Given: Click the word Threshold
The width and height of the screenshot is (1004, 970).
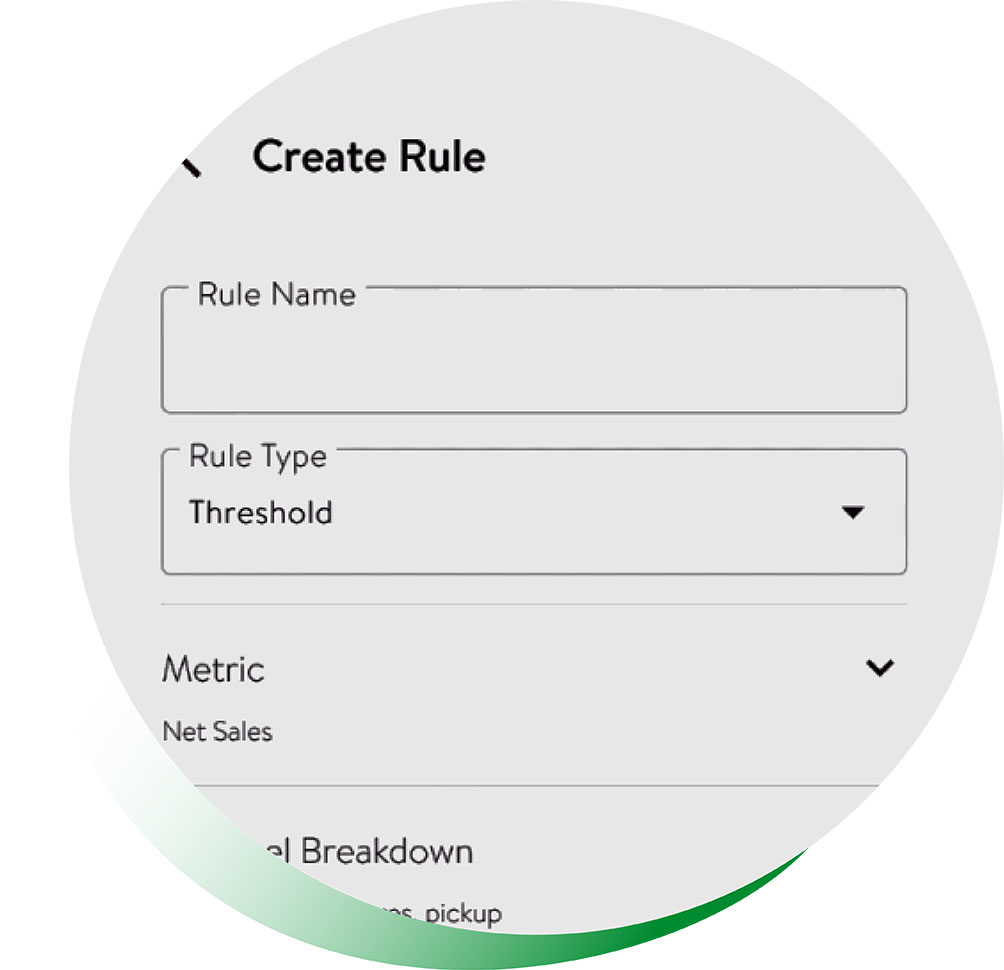Looking at the screenshot, I should (x=261, y=513).
